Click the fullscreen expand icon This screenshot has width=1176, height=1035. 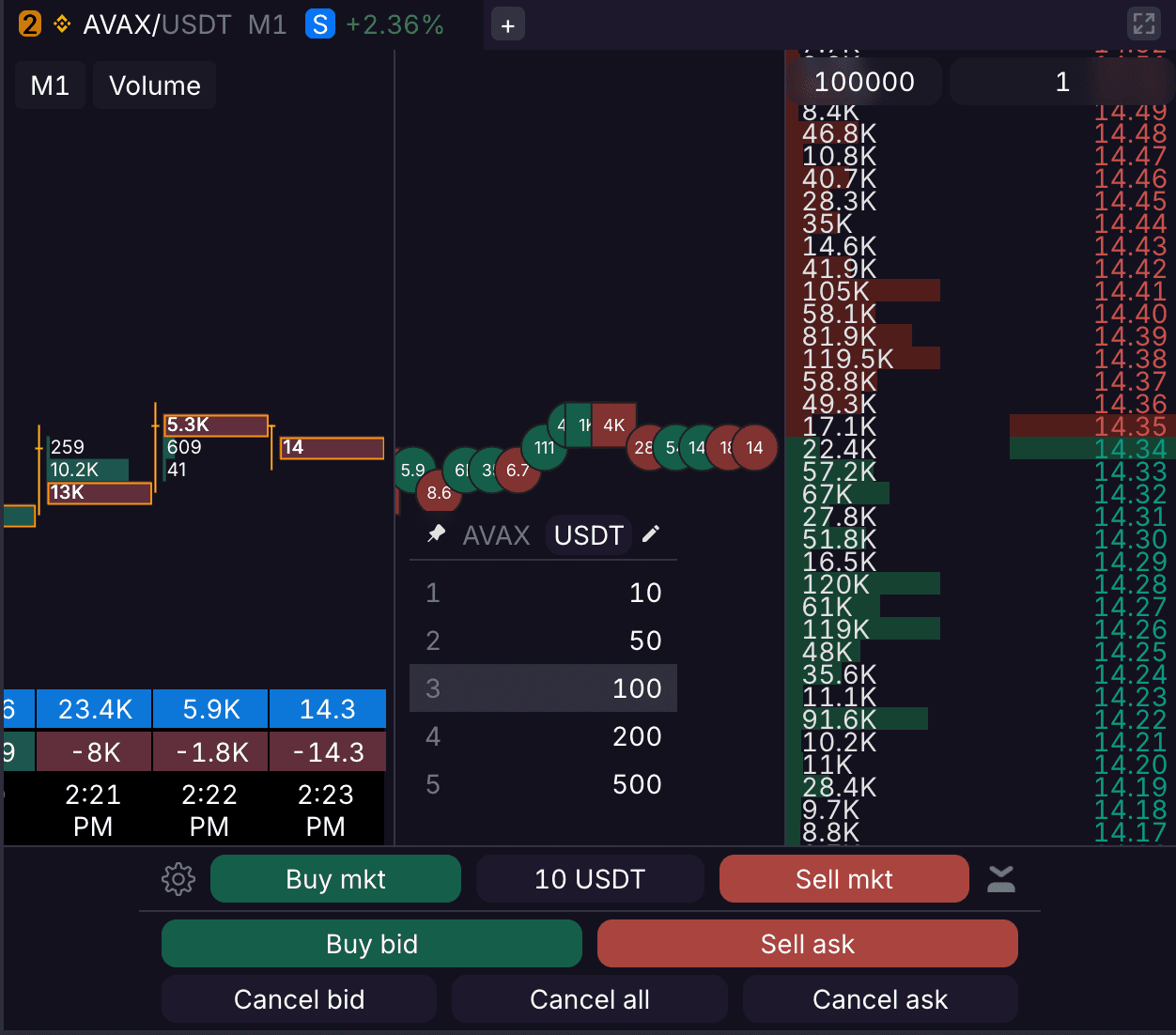point(1143,23)
